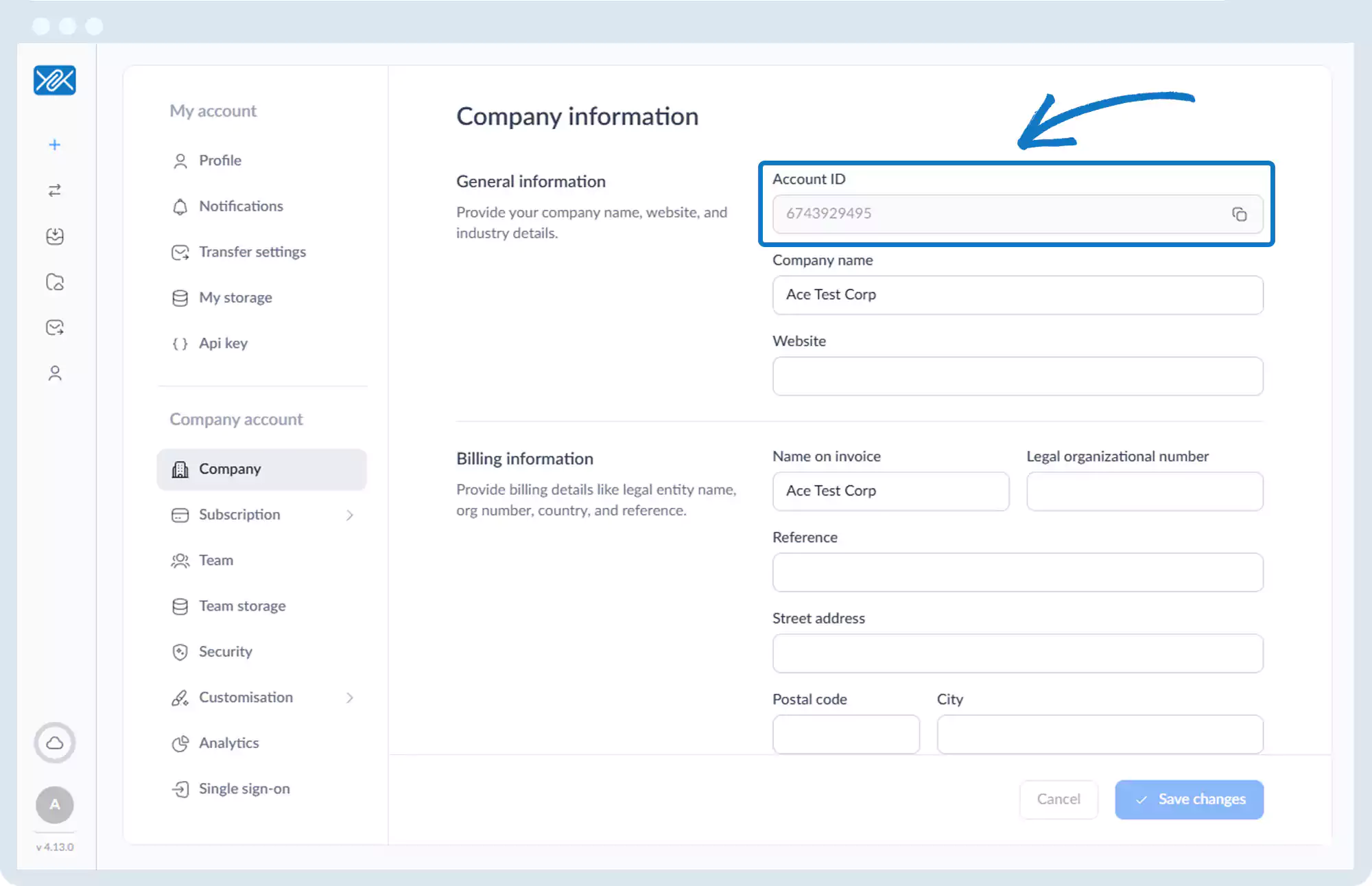Expand the Customisation submenu chevron

(350, 697)
